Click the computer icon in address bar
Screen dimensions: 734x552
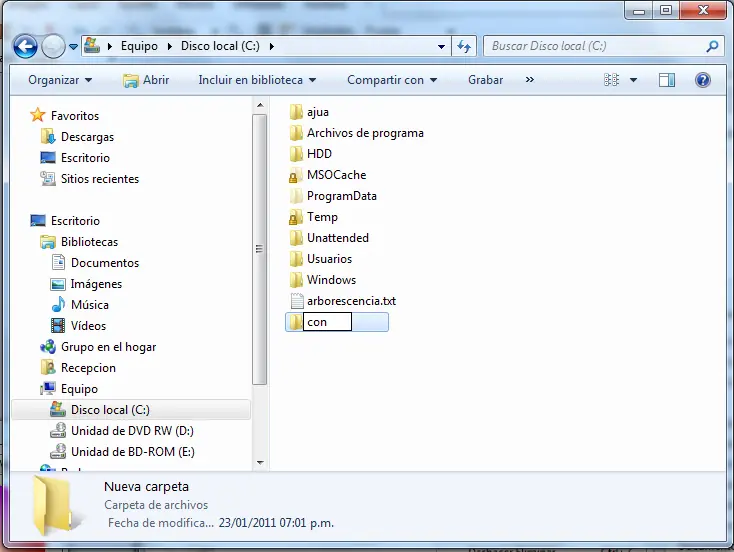pyautogui.click(x=92, y=45)
